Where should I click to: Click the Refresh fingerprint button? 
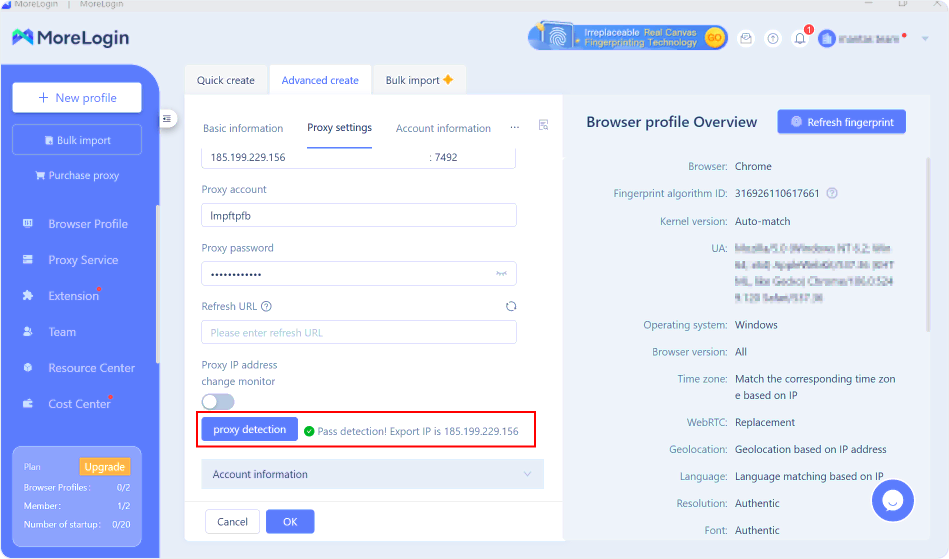pyautogui.click(x=841, y=122)
